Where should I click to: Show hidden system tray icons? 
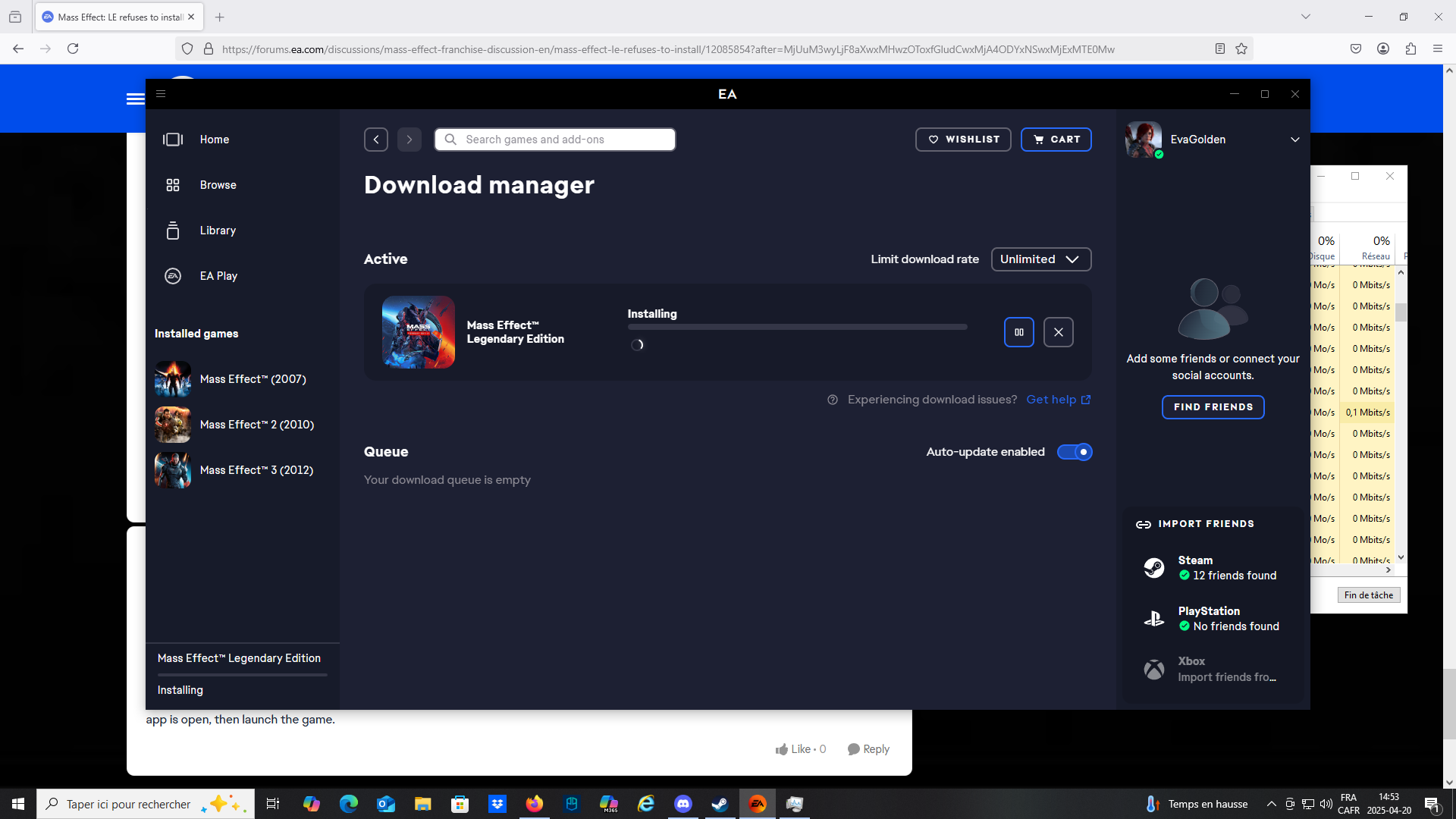(1272, 804)
